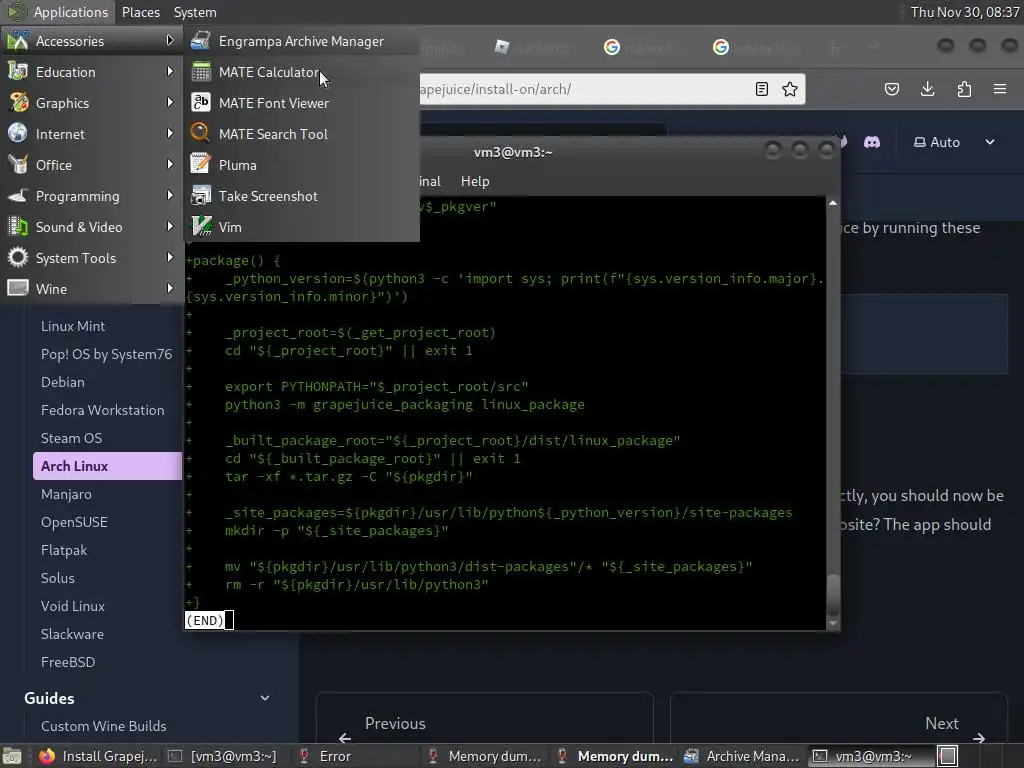
Task: Open MATE Font Viewer
Action: tap(301, 103)
